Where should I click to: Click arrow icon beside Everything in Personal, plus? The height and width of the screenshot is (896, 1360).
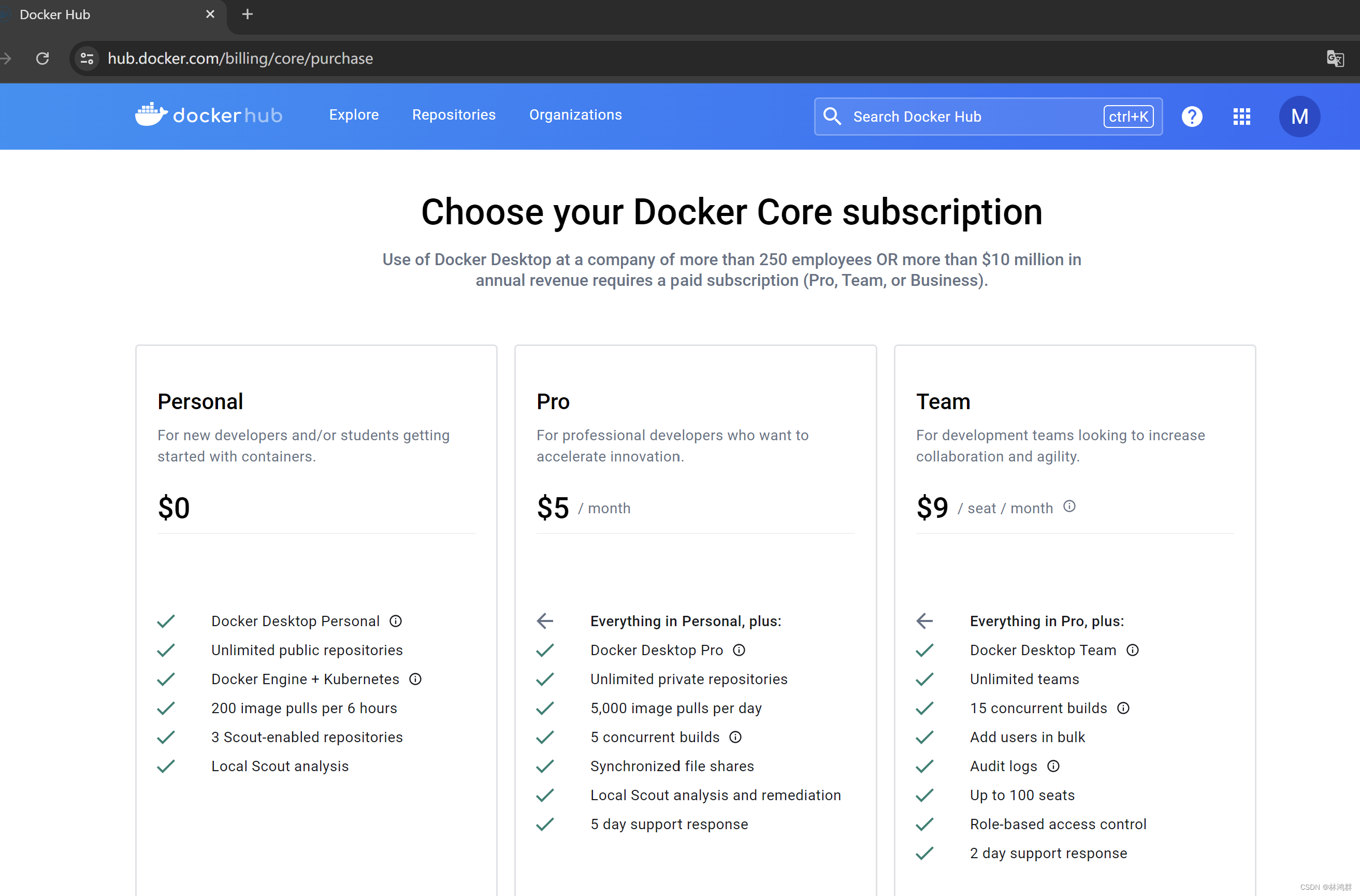[545, 621]
